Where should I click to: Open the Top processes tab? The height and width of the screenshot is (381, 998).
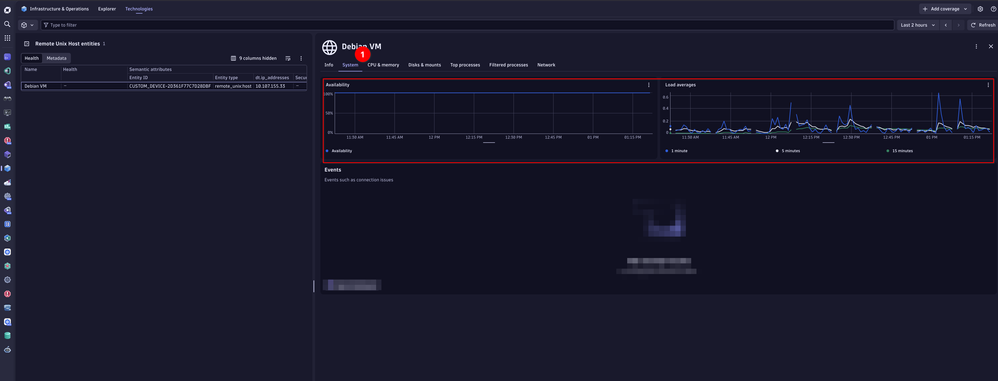[465, 65]
